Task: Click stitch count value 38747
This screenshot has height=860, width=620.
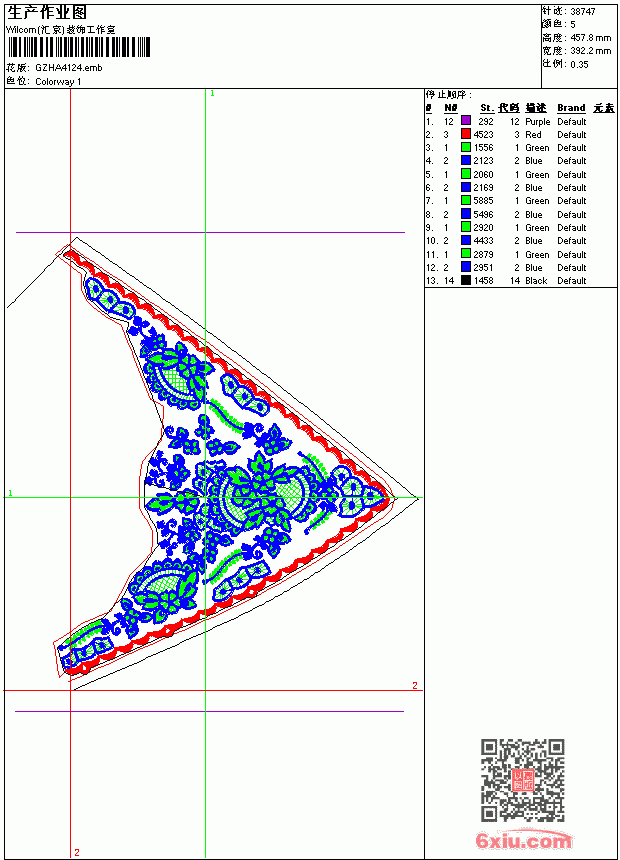Action: (x=583, y=11)
